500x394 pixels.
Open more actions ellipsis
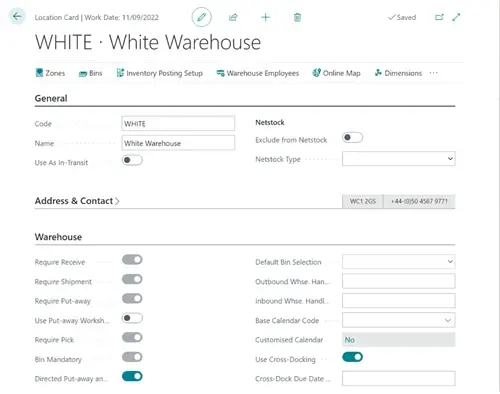433,73
